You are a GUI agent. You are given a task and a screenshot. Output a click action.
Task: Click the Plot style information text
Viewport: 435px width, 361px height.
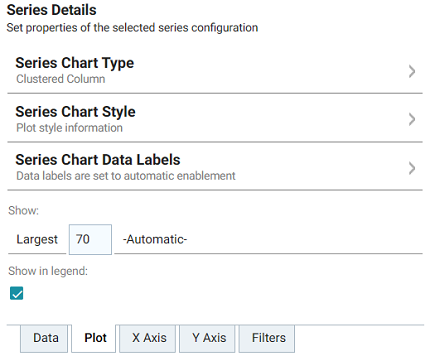[69, 128]
